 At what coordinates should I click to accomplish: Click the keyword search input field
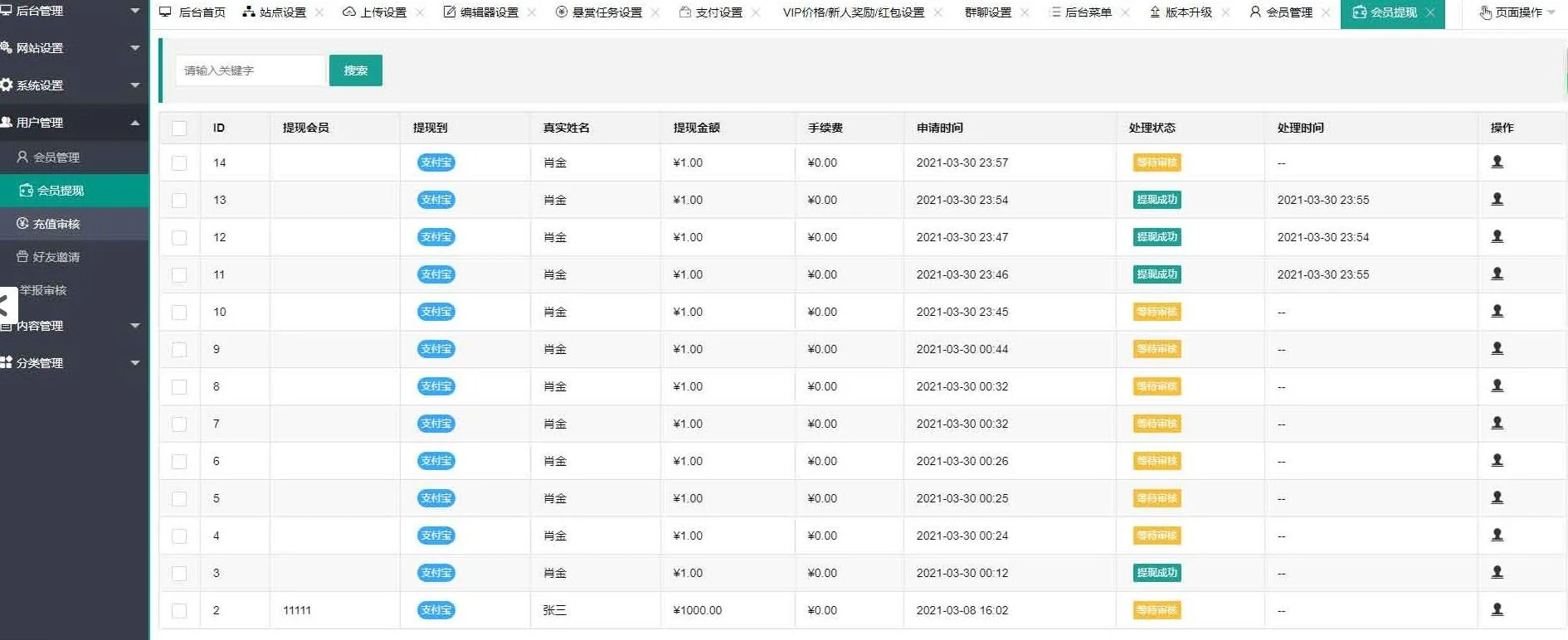click(x=249, y=70)
